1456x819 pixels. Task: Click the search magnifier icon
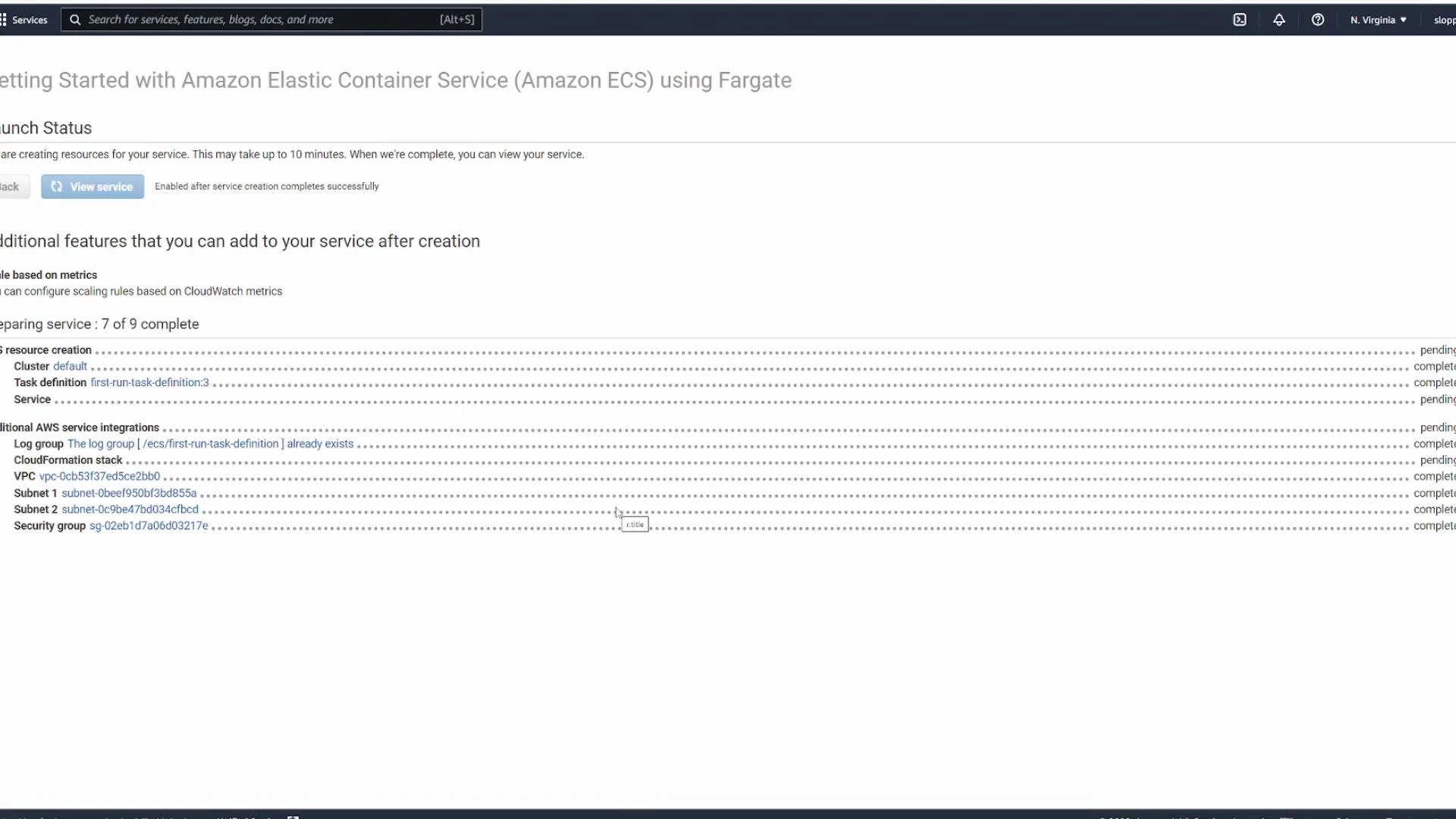(75, 19)
